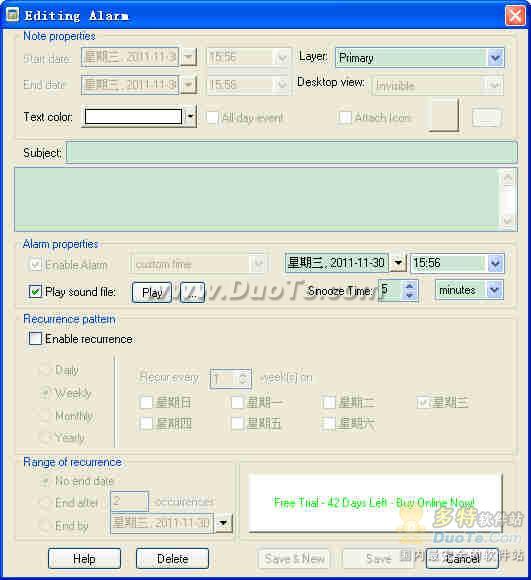
Task: Check the 星期一 weekday checkbox
Action: point(237,402)
